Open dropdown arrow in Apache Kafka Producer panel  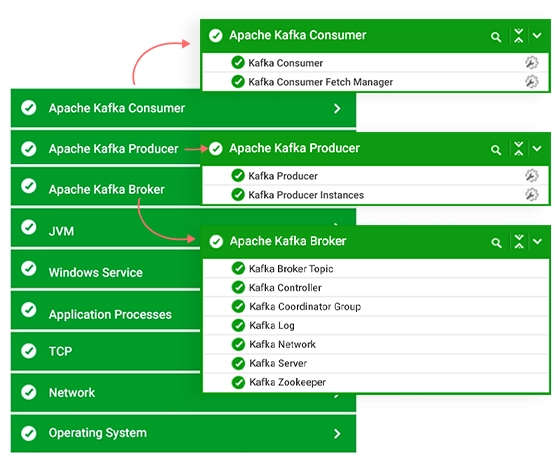pyautogui.click(x=537, y=148)
